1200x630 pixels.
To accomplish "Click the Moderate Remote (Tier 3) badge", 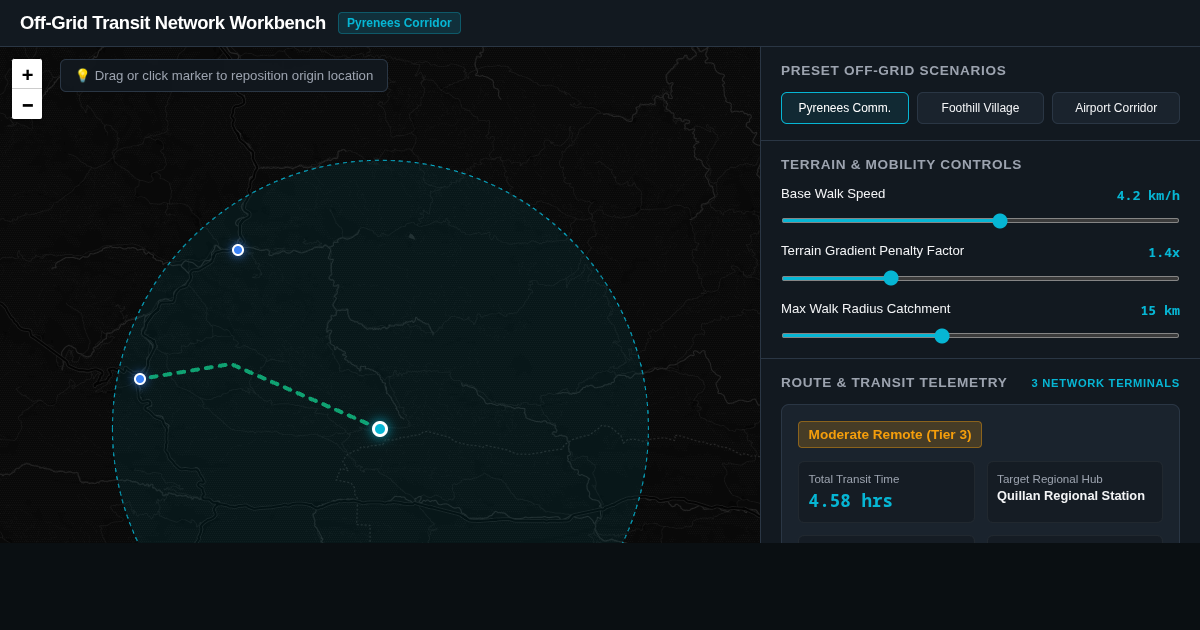I will click(890, 434).
